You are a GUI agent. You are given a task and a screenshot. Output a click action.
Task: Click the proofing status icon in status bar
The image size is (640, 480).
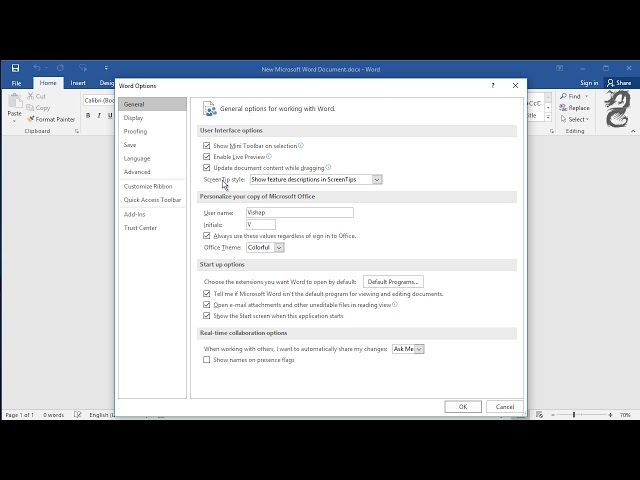coord(78,415)
